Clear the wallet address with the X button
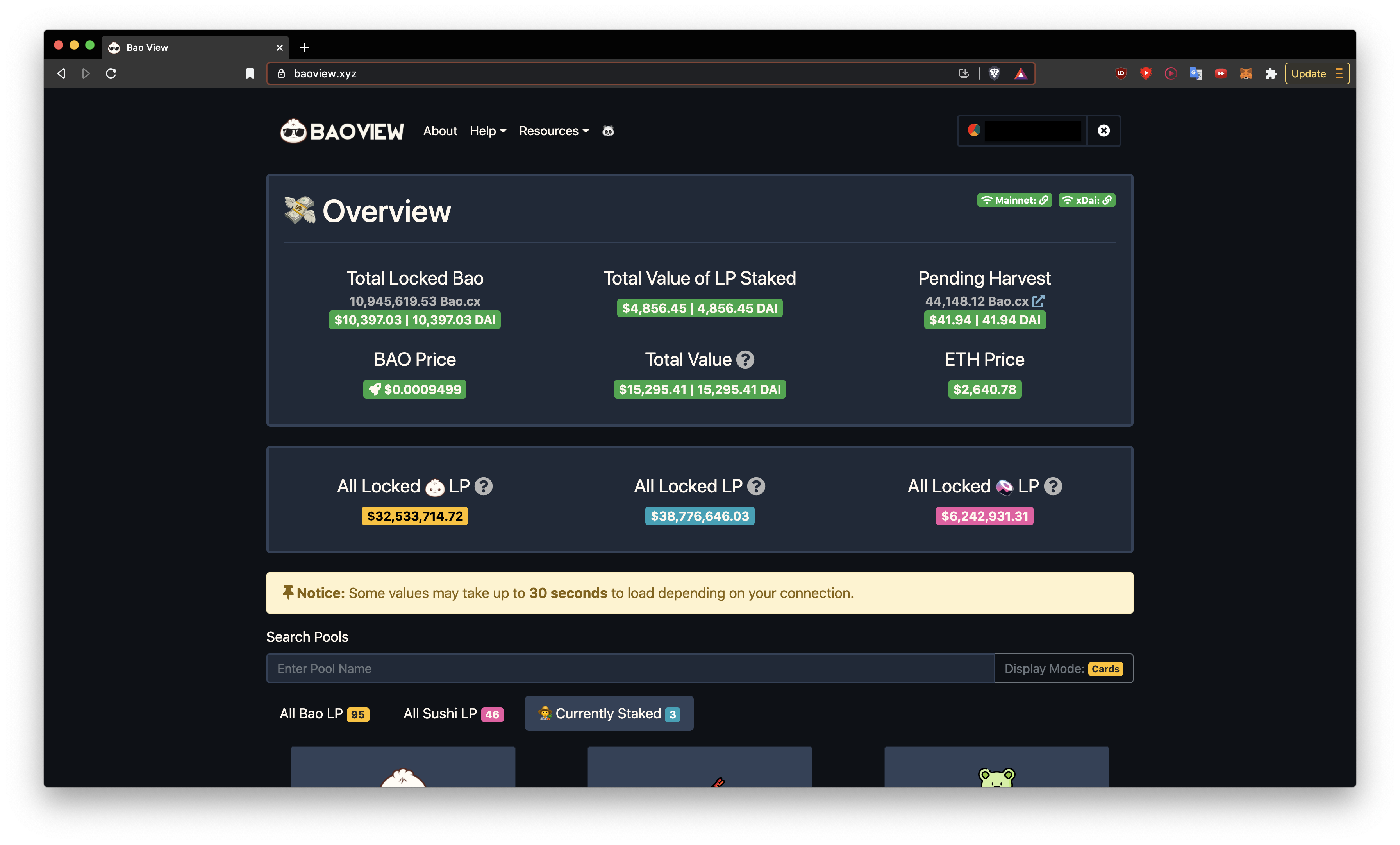 click(x=1104, y=131)
